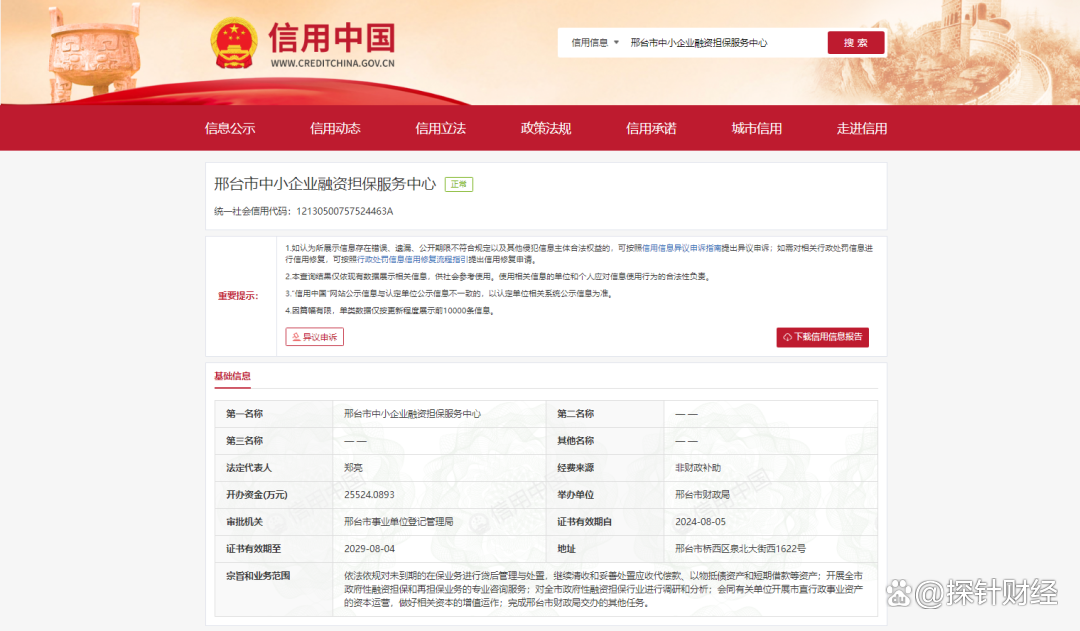Select the 基础信息 tab

coord(232,376)
